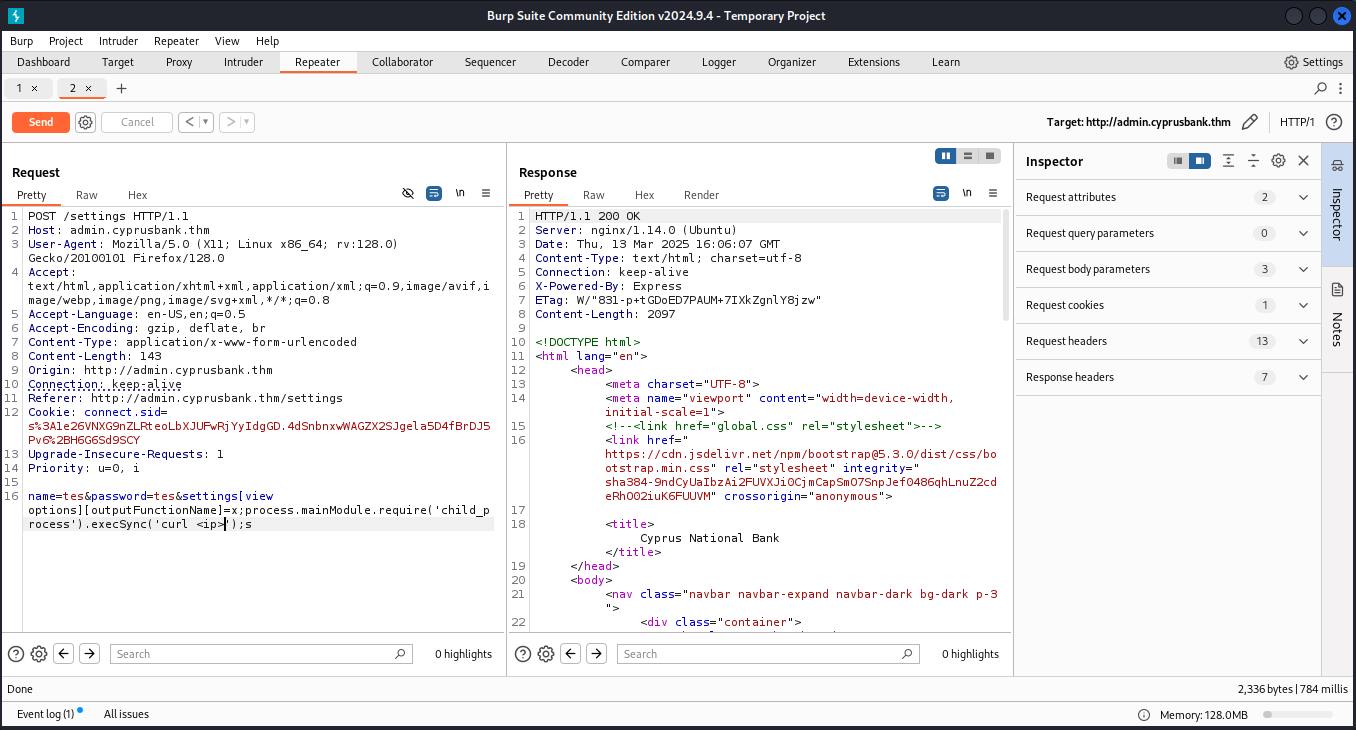Dock Inspector on left layout toggle
Image resolution: width=1356 pixels, height=730 pixels.
click(1178, 161)
